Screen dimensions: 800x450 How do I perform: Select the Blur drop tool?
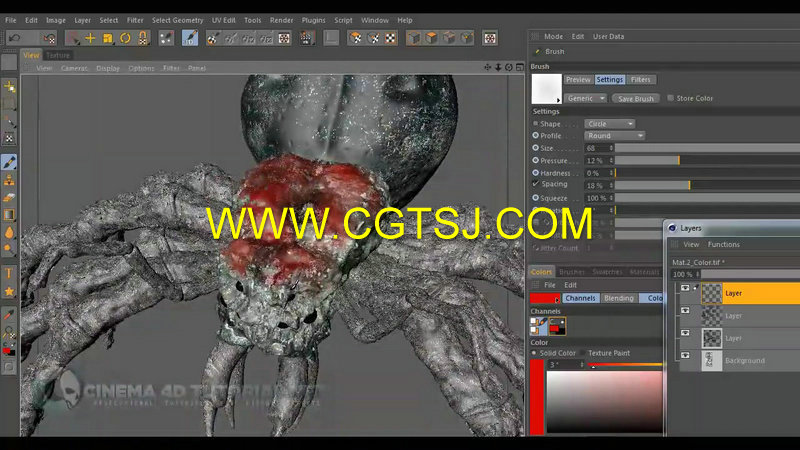[x=9, y=232]
